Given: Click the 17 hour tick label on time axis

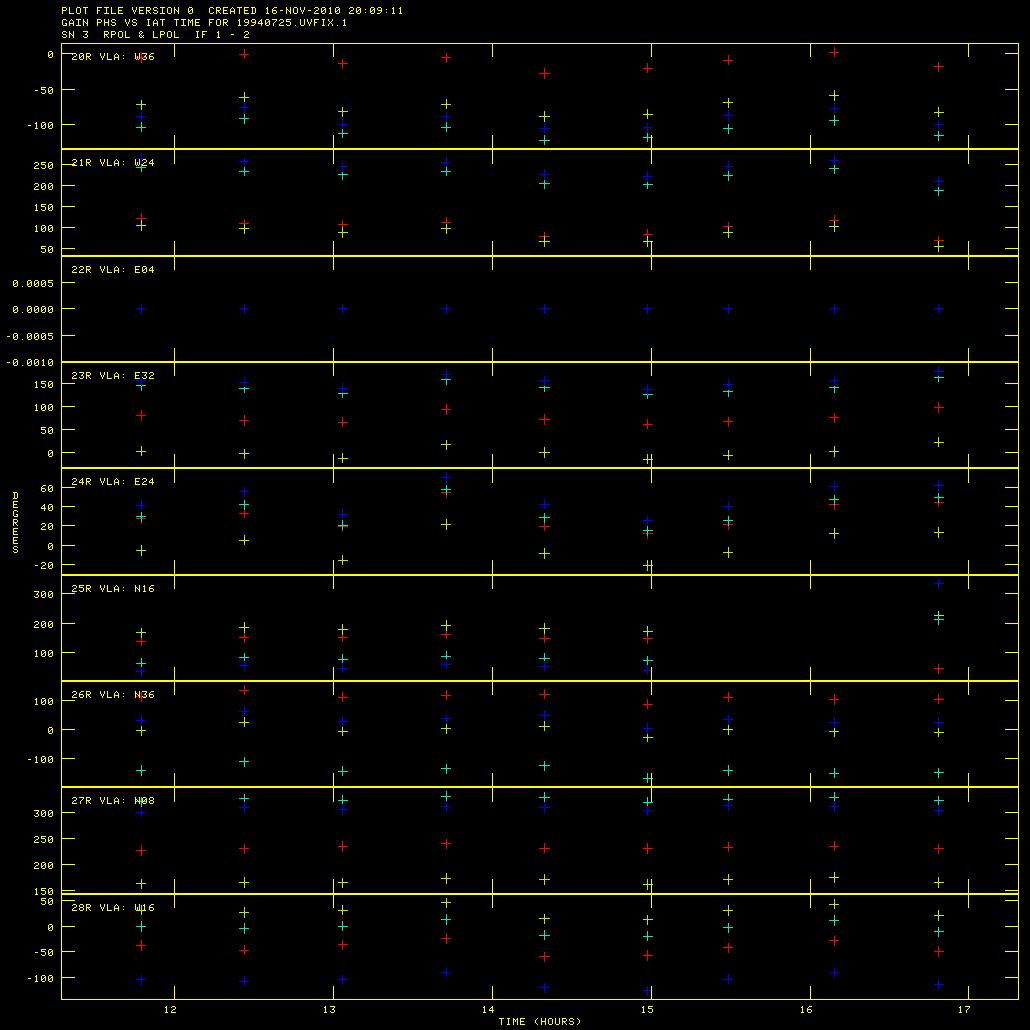Looking at the screenshot, I should [965, 1010].
